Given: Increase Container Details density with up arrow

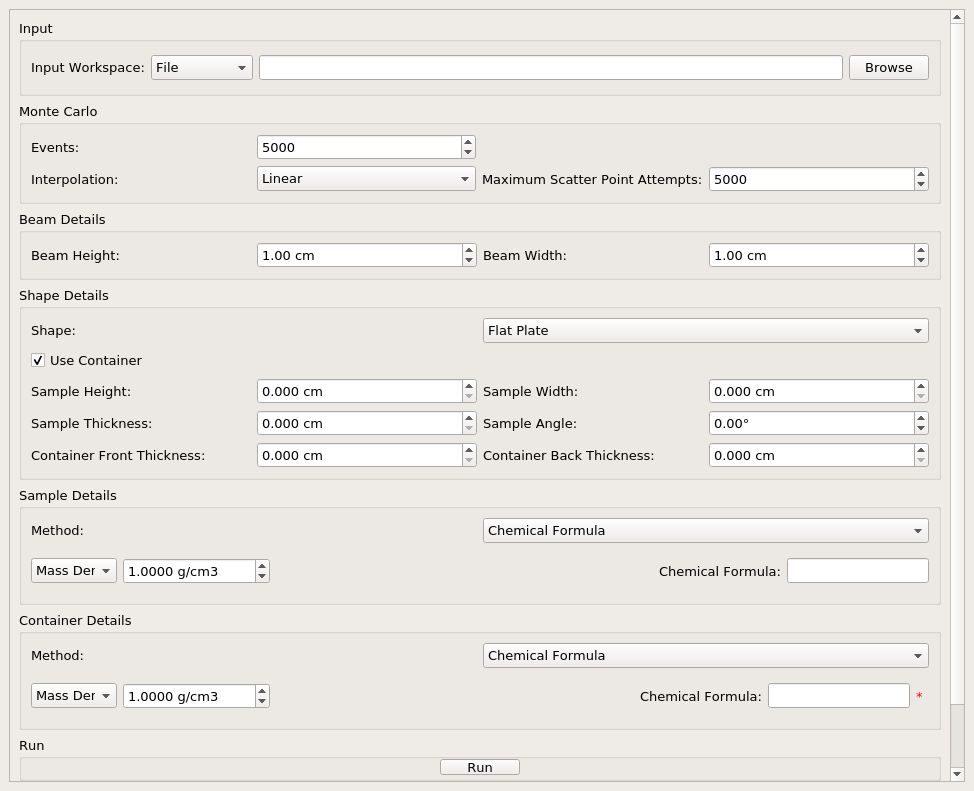Looking at the screenshot, I should tap(262, 690).
